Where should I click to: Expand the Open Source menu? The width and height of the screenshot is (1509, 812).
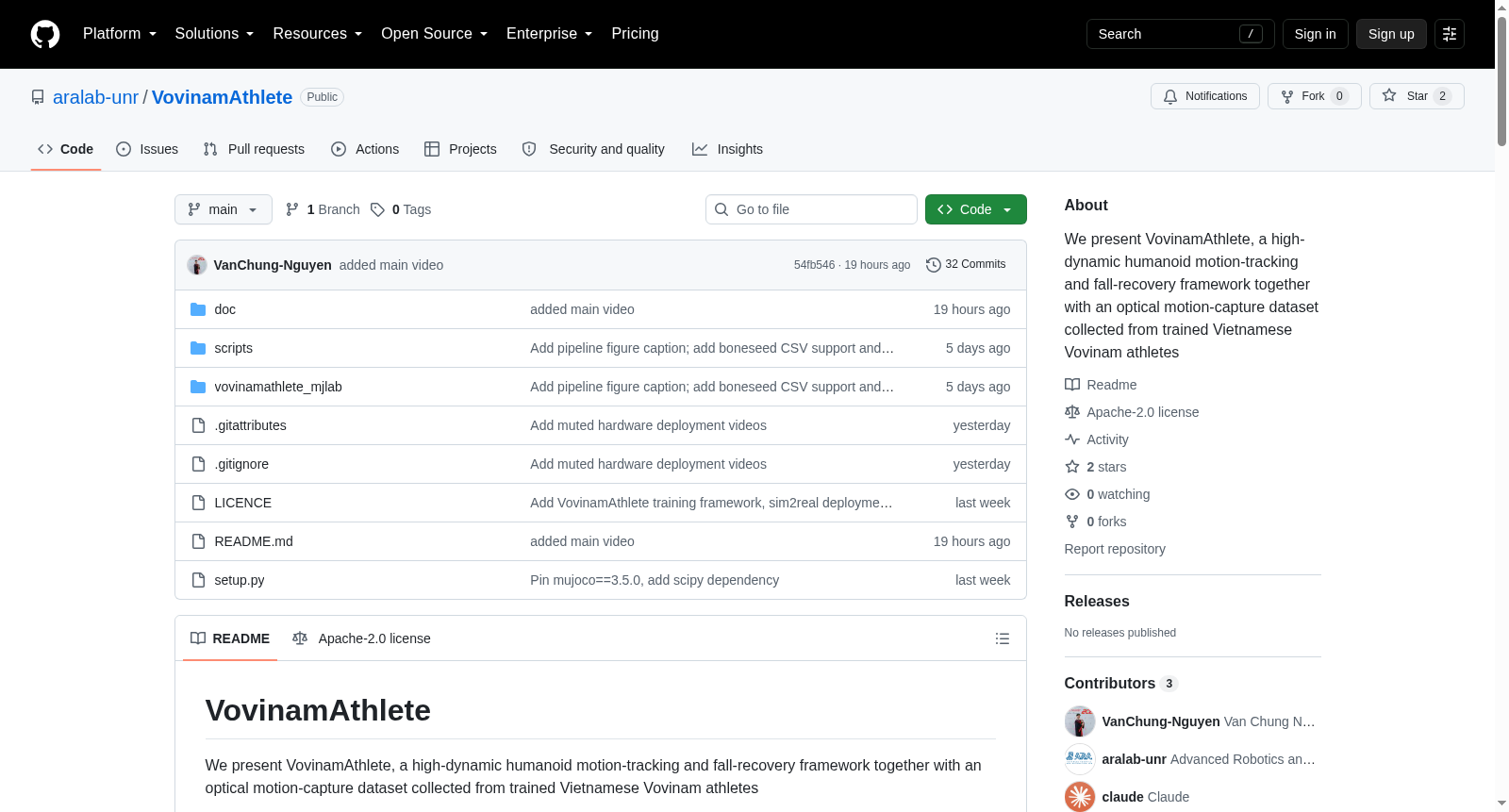pos(434,34)
